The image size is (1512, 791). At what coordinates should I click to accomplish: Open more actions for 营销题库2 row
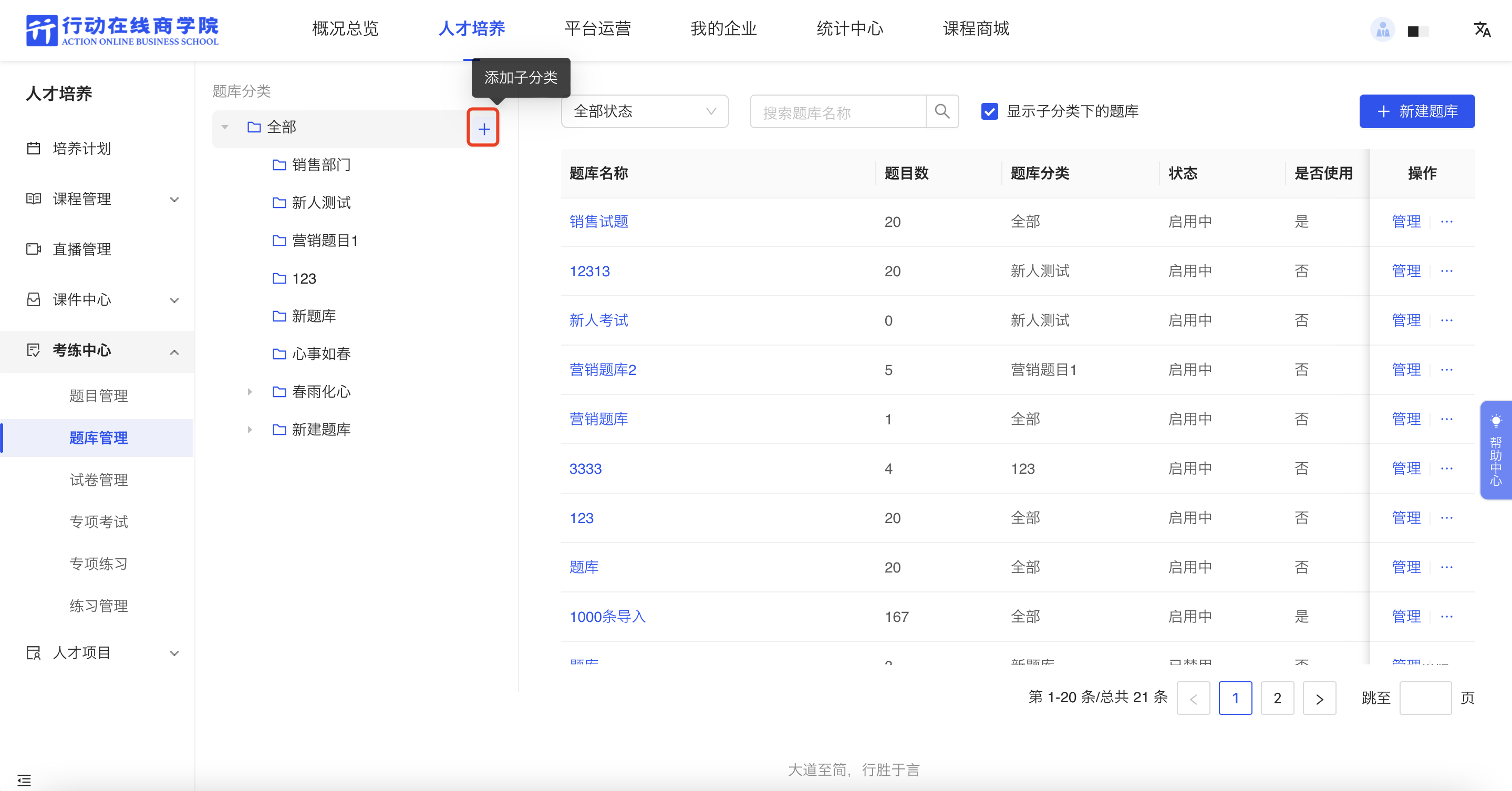[1447, 370]
